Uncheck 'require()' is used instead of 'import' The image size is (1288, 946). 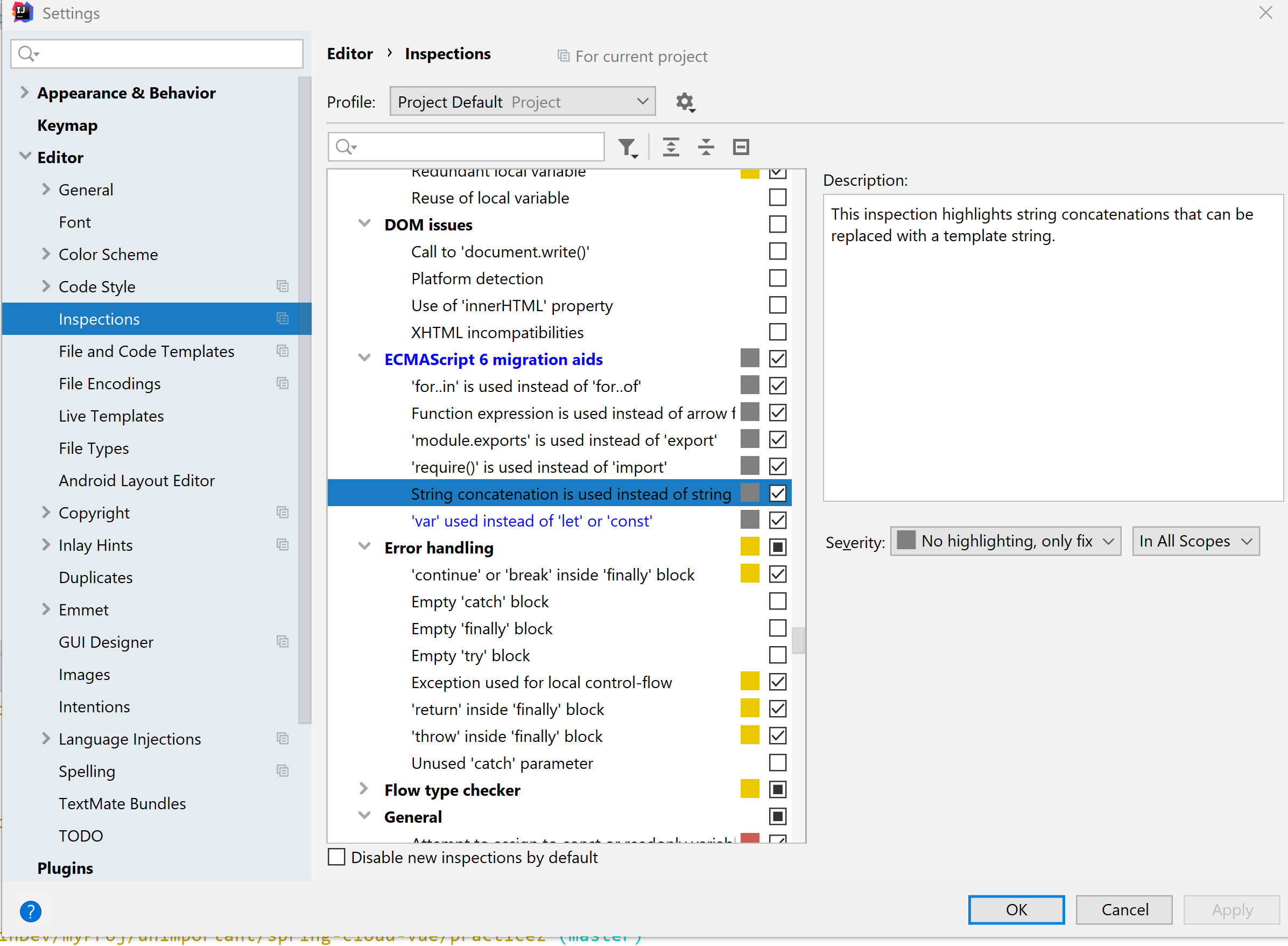(x=777, y=467)
